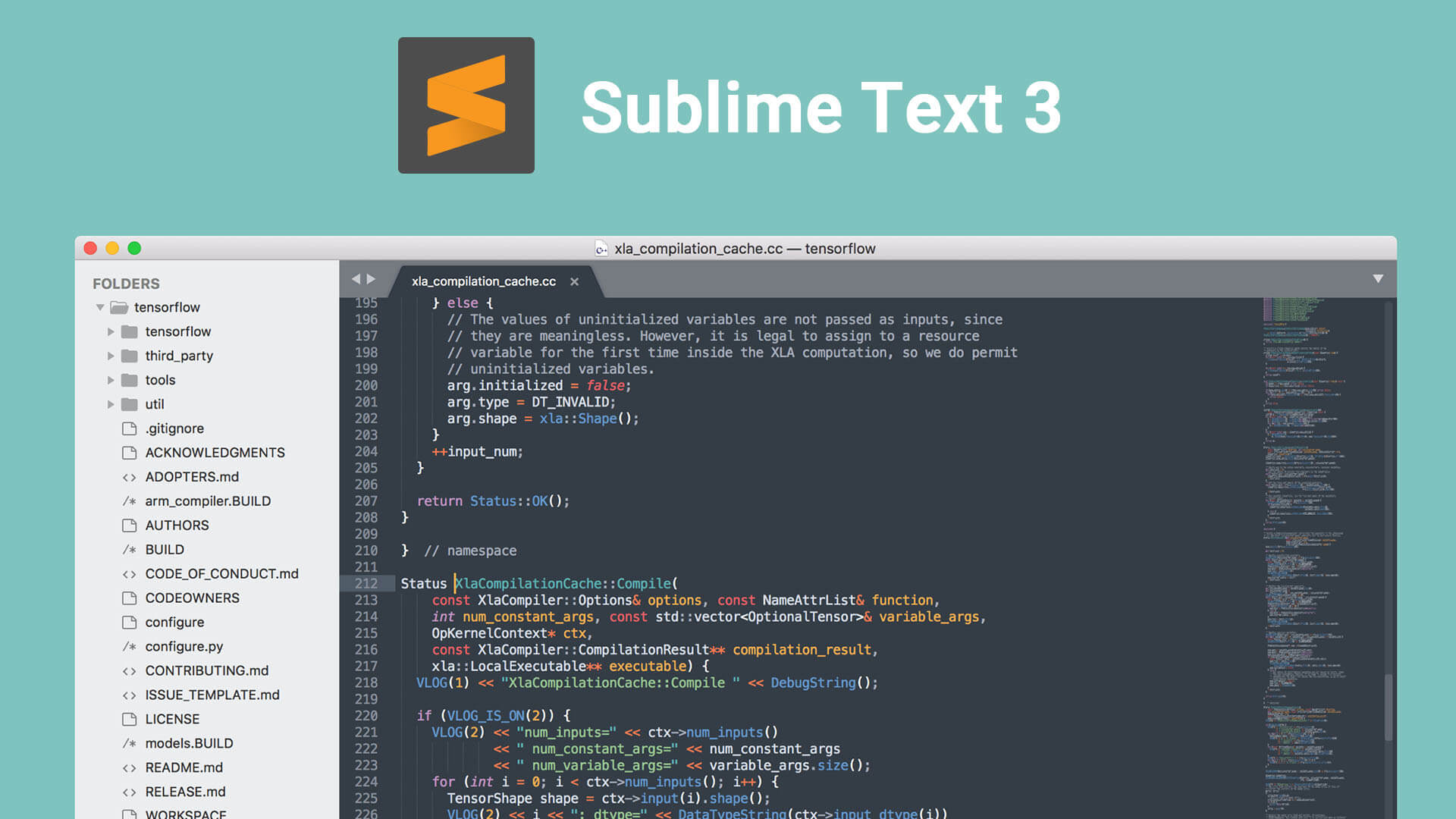The height and width of the screenshot is (819, 1456).
Task: Open LICENSE from sidebar
Action: click(x=172, y=720)
